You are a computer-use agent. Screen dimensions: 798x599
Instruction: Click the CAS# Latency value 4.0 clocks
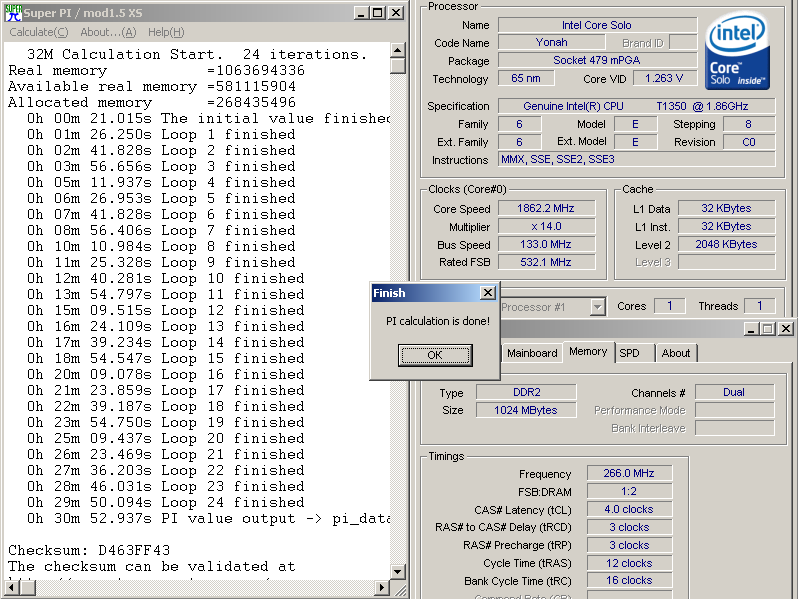point(630,509)
